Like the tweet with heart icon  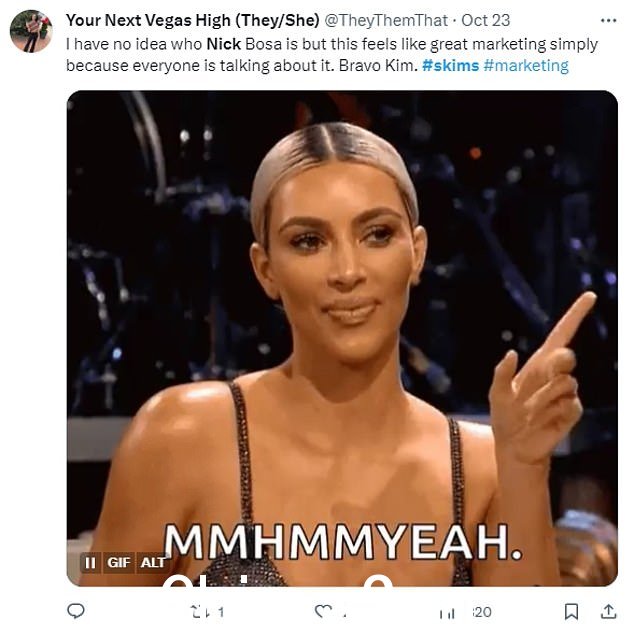[x=323, y=611]
